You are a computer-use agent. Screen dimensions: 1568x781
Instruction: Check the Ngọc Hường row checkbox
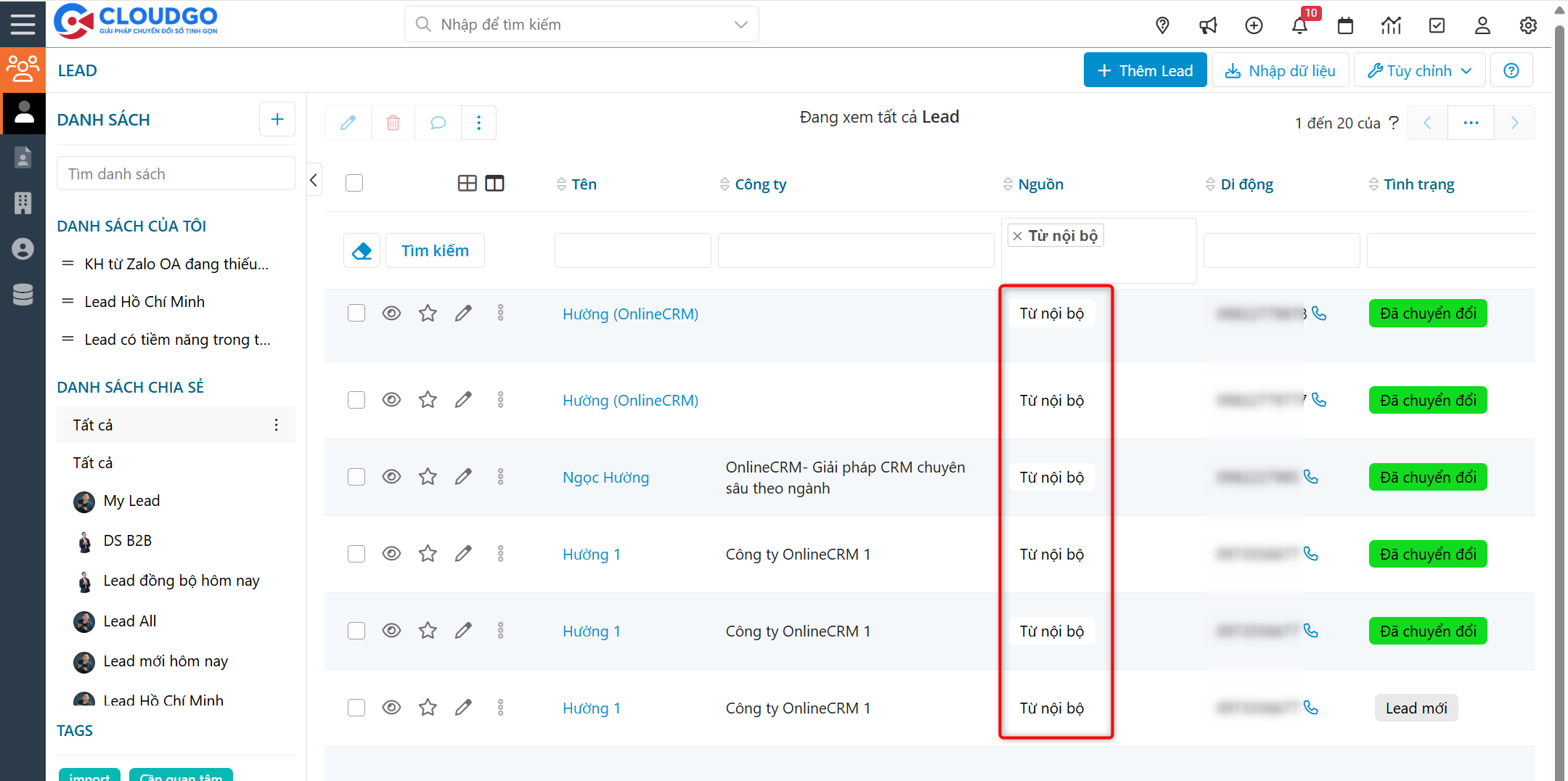tap(356, 477)
